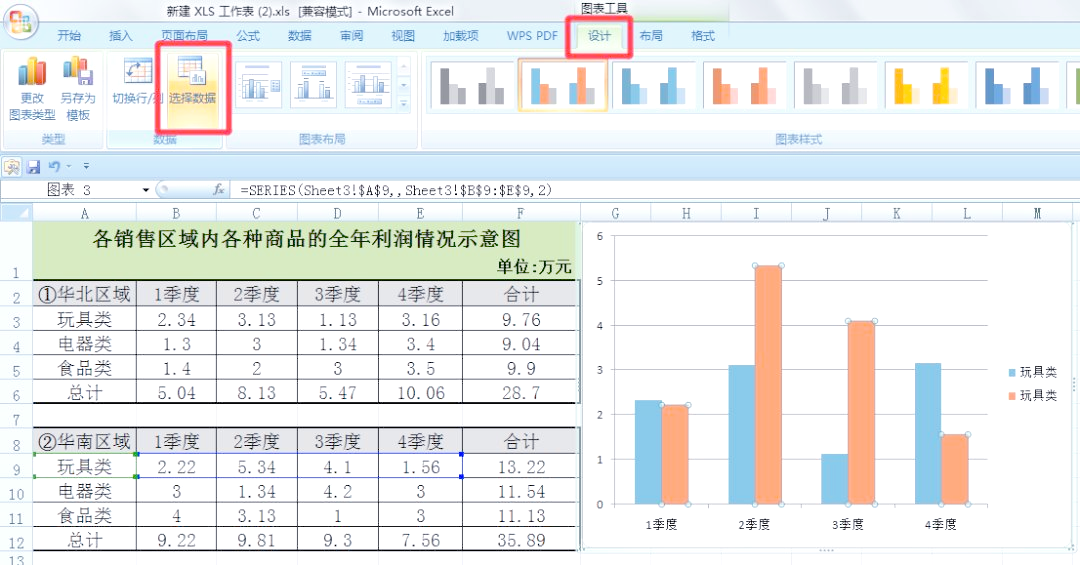
Task: Open the 数据 ribbon tab
Action: [300, 35]
